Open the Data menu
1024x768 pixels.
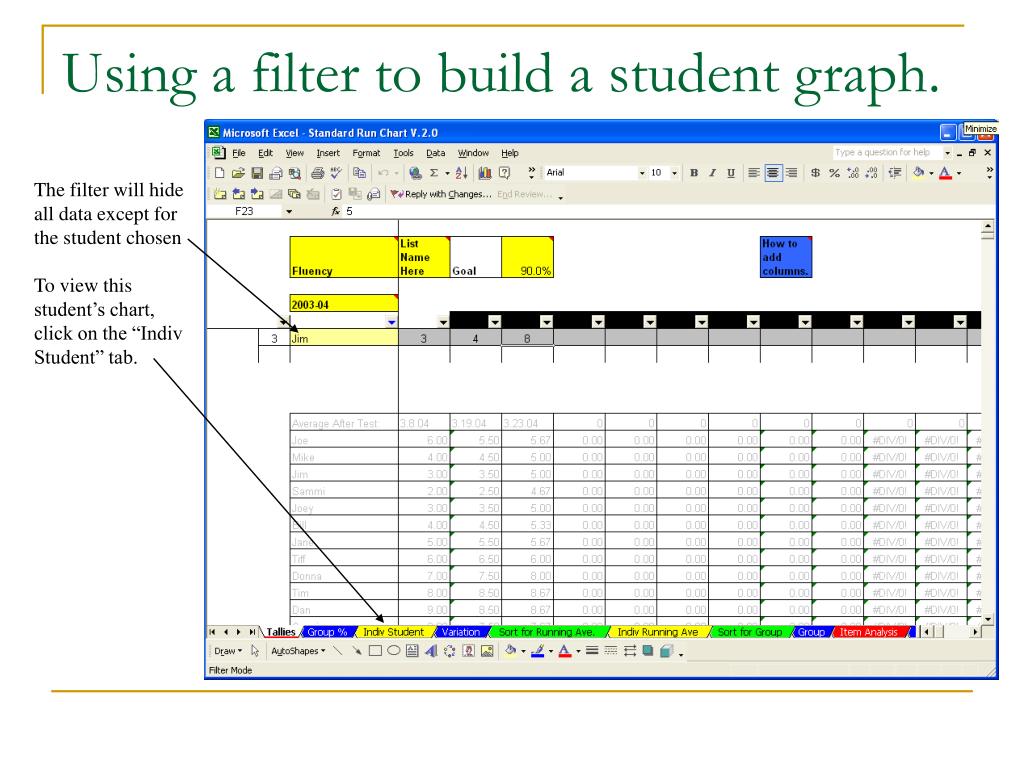tap(436, 153)
